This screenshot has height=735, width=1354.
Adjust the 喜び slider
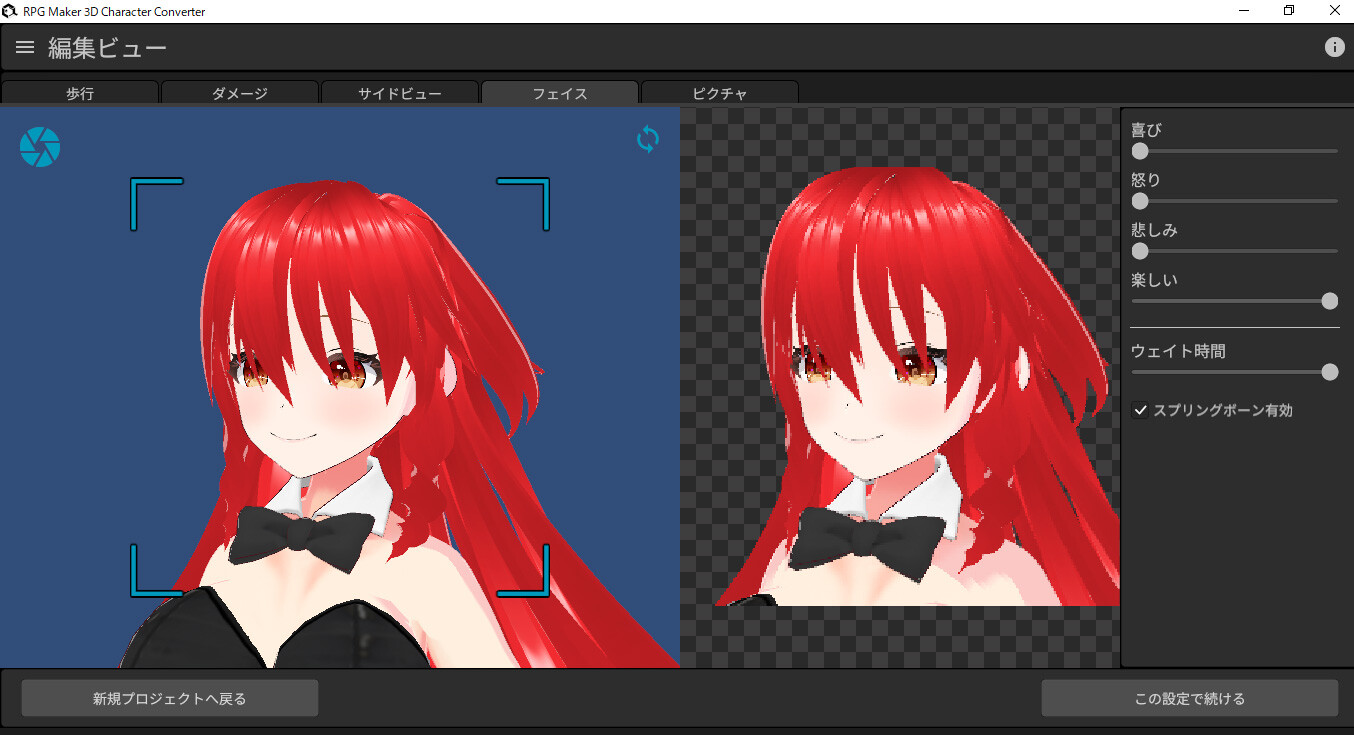coord(1139,151)
